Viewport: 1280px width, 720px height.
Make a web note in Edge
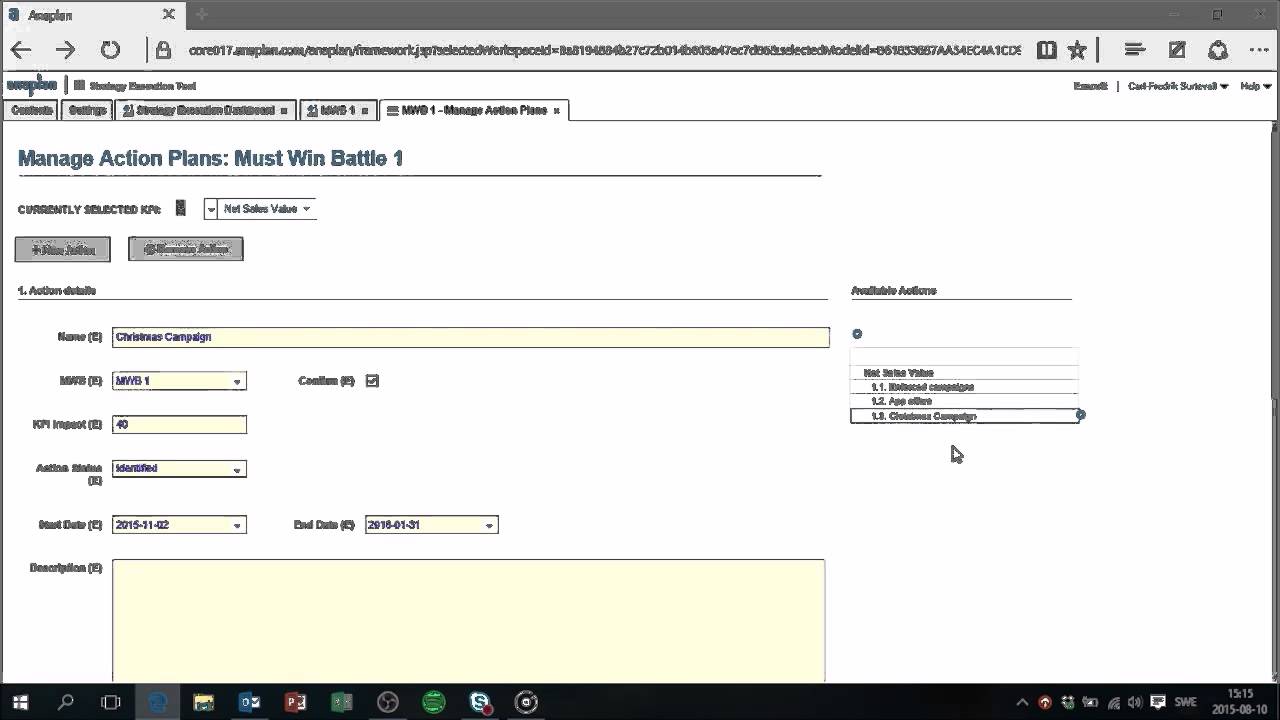(x=1177, y=50)
